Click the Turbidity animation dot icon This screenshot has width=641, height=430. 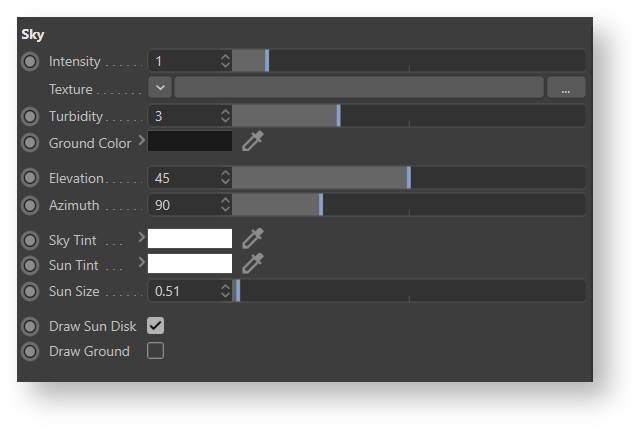click(x=30, y=116)
